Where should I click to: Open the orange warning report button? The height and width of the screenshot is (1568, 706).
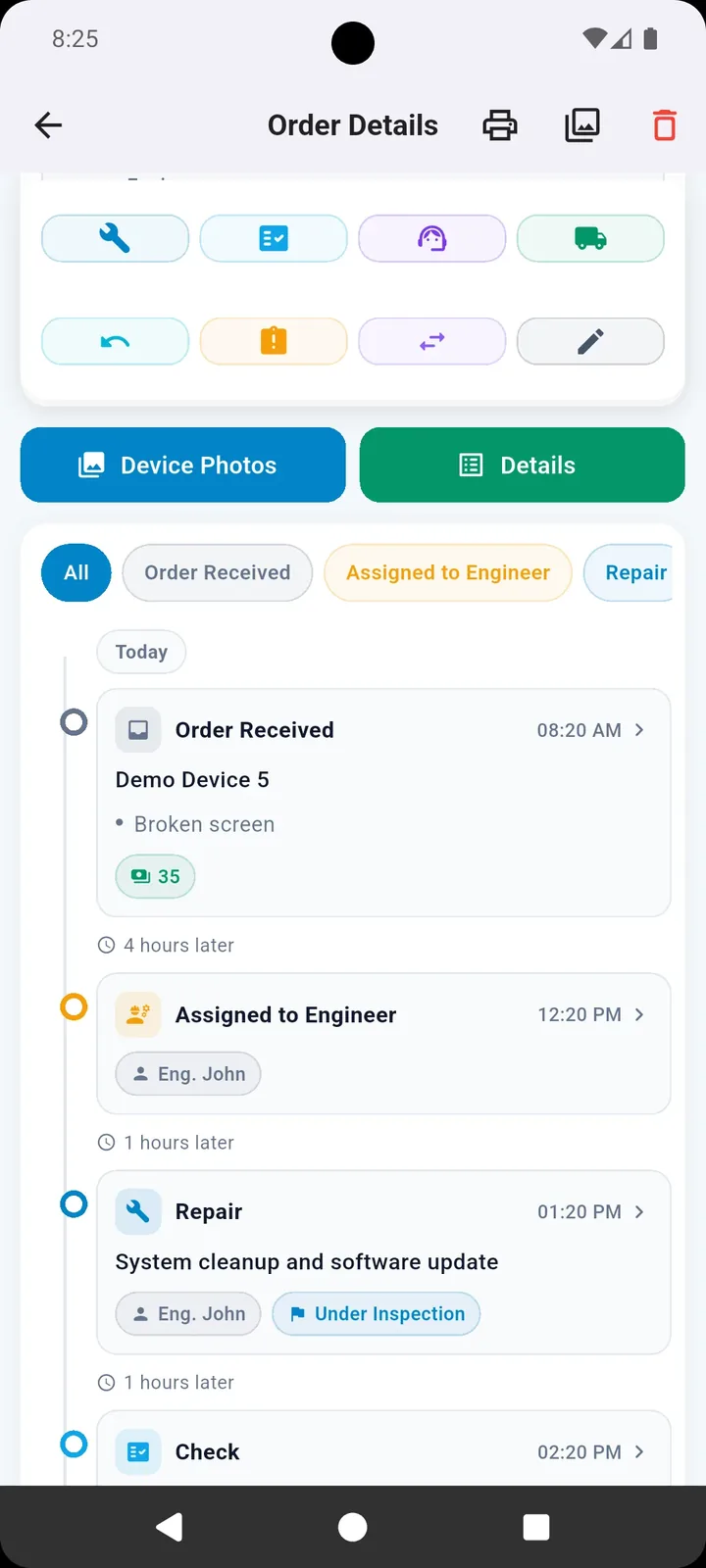(274, 341)
